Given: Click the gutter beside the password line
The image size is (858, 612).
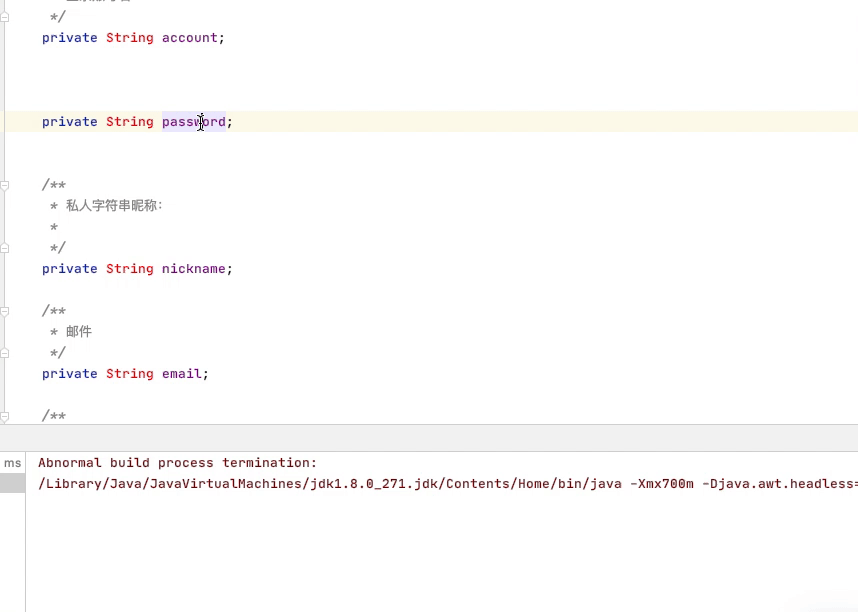Looking at the screenshot, I should [15, 121].
